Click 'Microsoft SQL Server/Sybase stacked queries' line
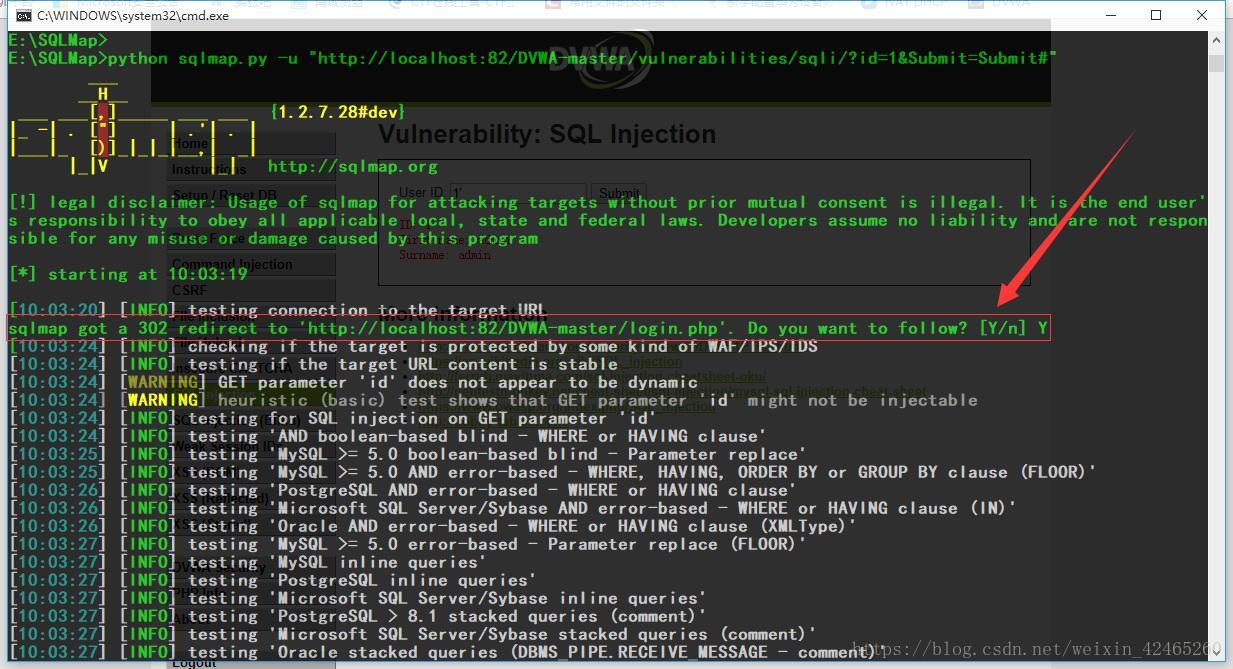Image resolution: width=1233 pixels, height=669 pixels. point(413,634)
